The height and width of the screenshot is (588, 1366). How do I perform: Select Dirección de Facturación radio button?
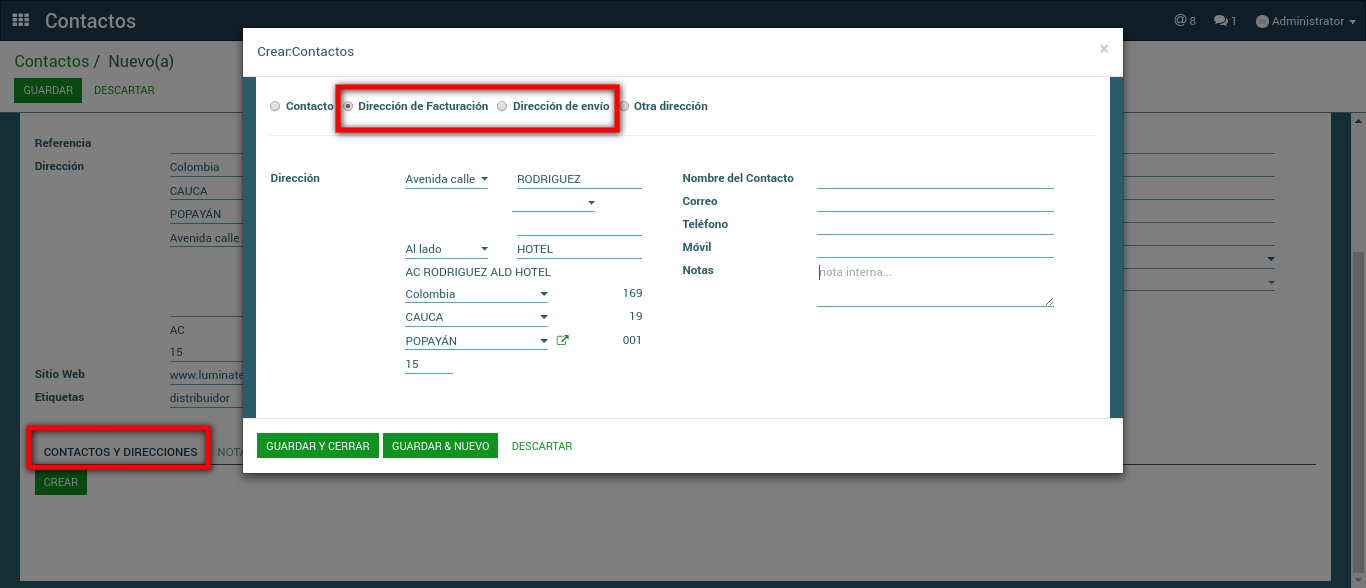[x=348, y=106]
